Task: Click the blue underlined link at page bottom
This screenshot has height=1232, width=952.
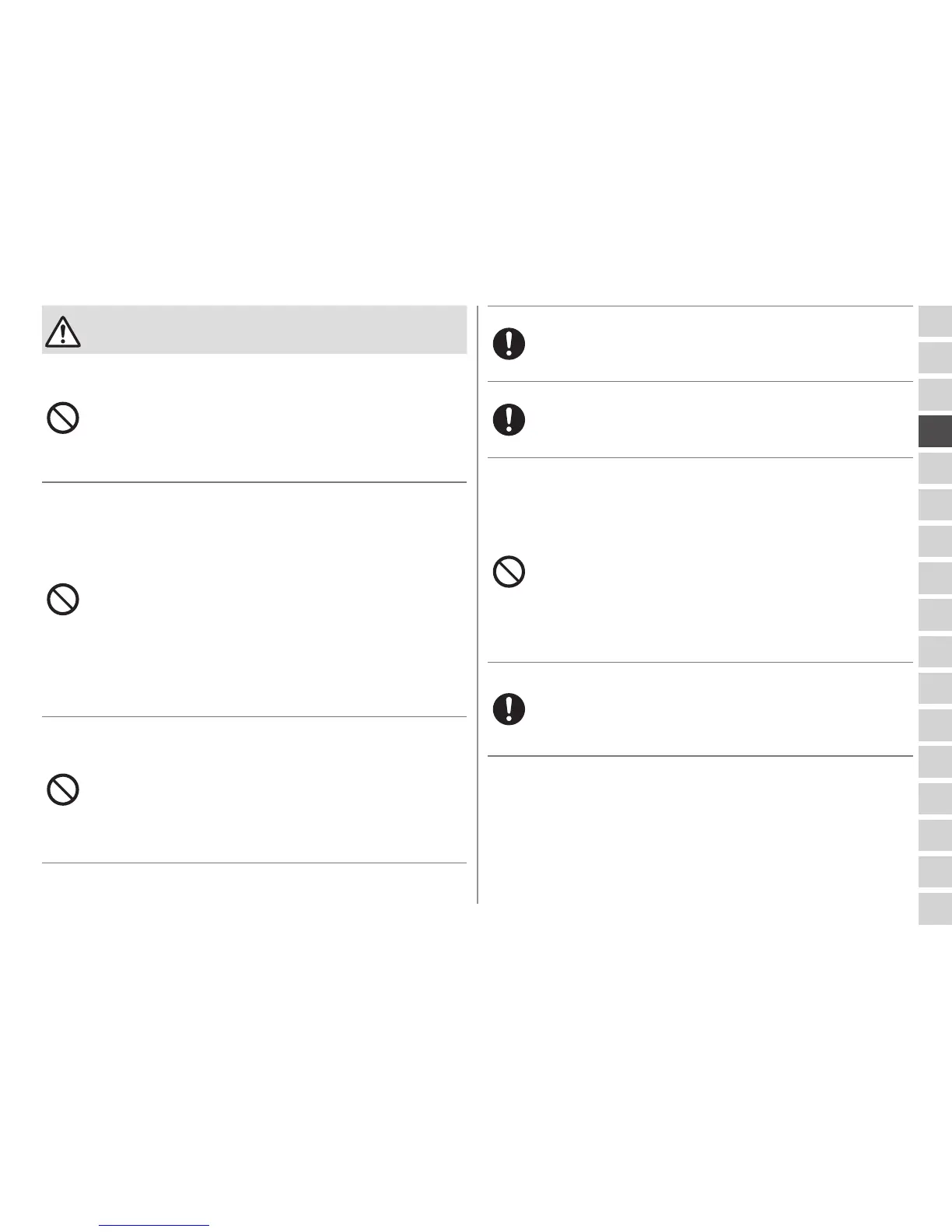Action: 155,1223
